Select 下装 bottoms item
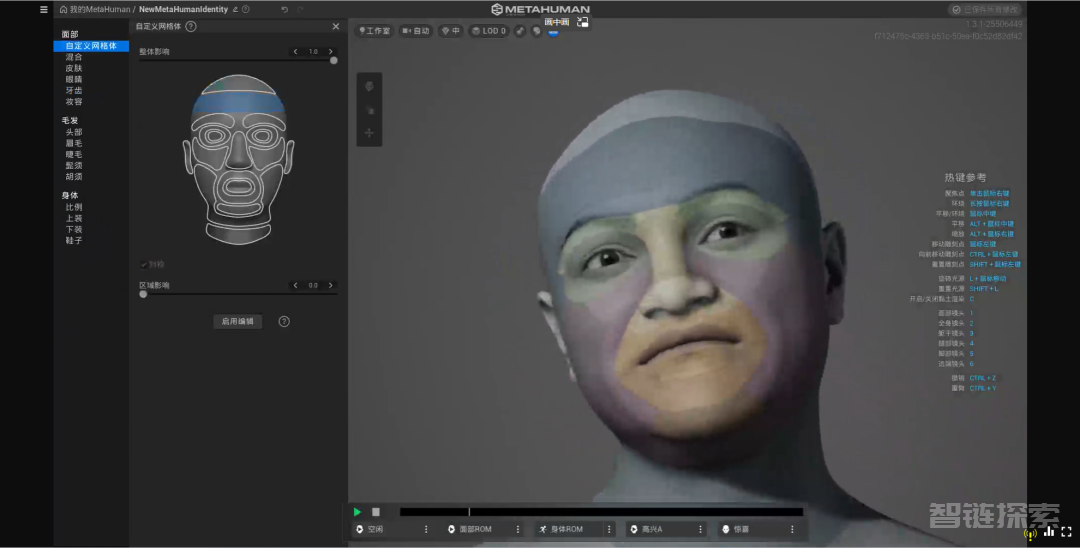This screenshot has height=548, width=1080. 74,229
